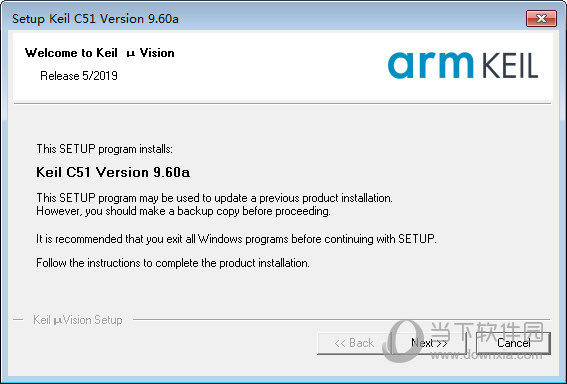Image resolution: width=567 pixels, height=384 pixels.
Task: Click the bold Keil C51 Version 9.60a label
Action: point(113,172)
